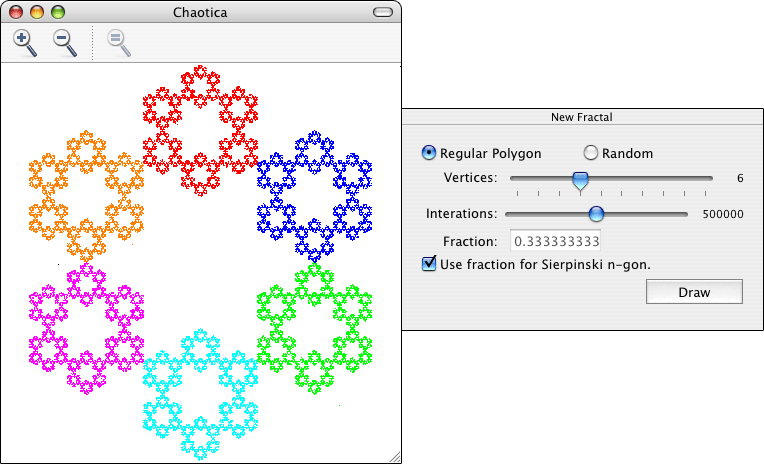This screenshot has width=764, height=464.
Task: Click the Interations: label
Action: 461,213
